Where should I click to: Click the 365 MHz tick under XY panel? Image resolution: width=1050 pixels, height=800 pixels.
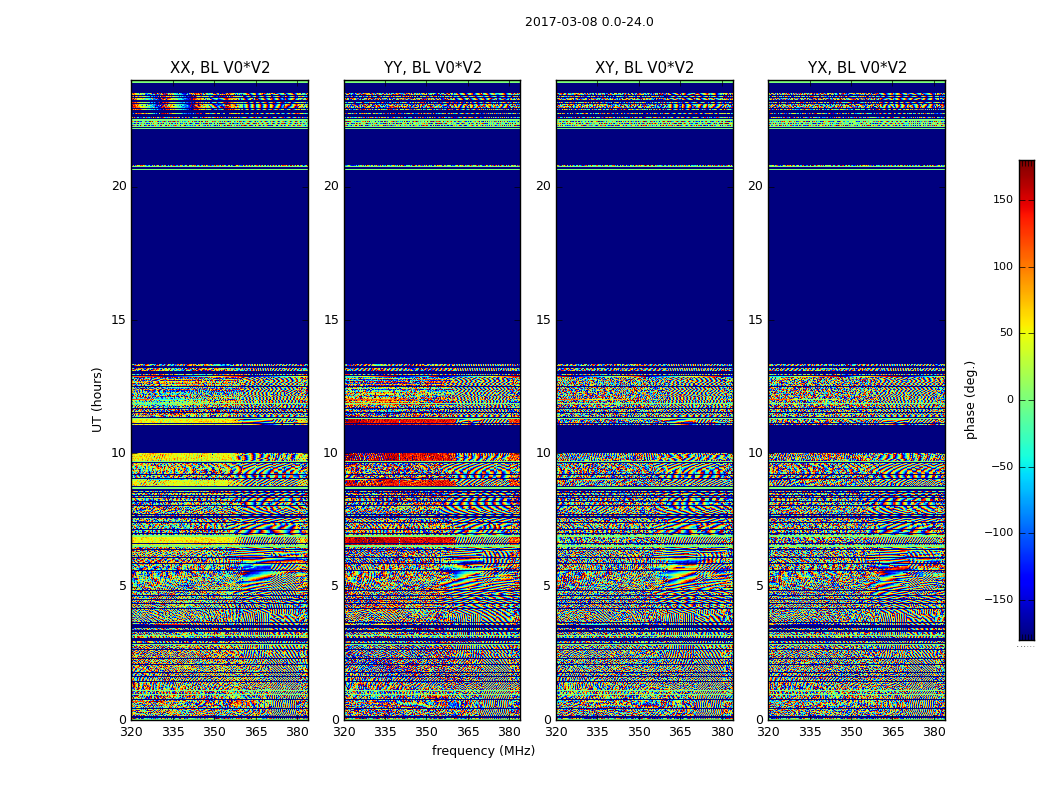pos(680,732)
